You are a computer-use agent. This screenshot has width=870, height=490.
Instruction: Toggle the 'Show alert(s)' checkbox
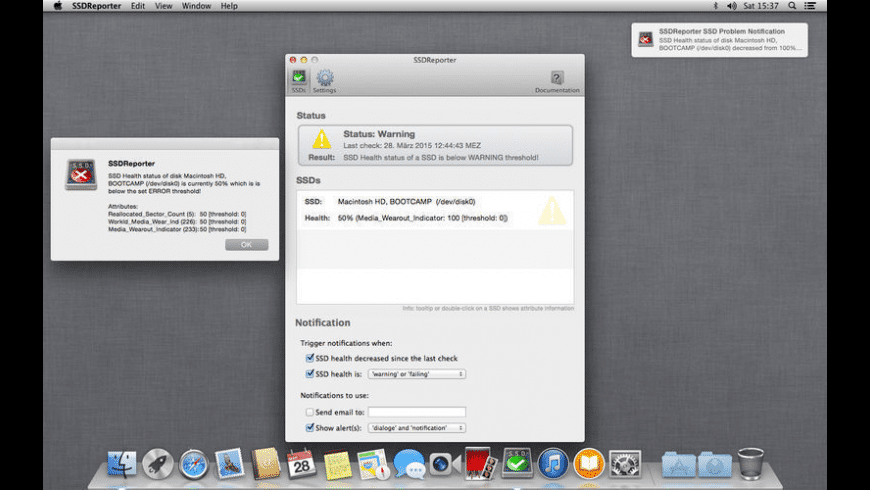[310, 427]
